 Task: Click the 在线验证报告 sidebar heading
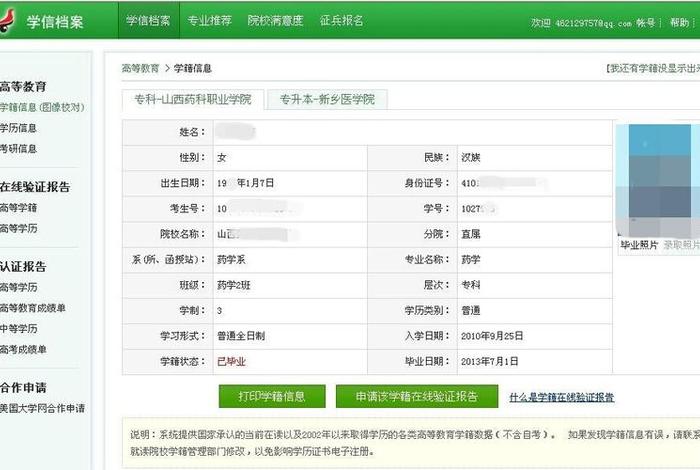(x=35, y=187)
